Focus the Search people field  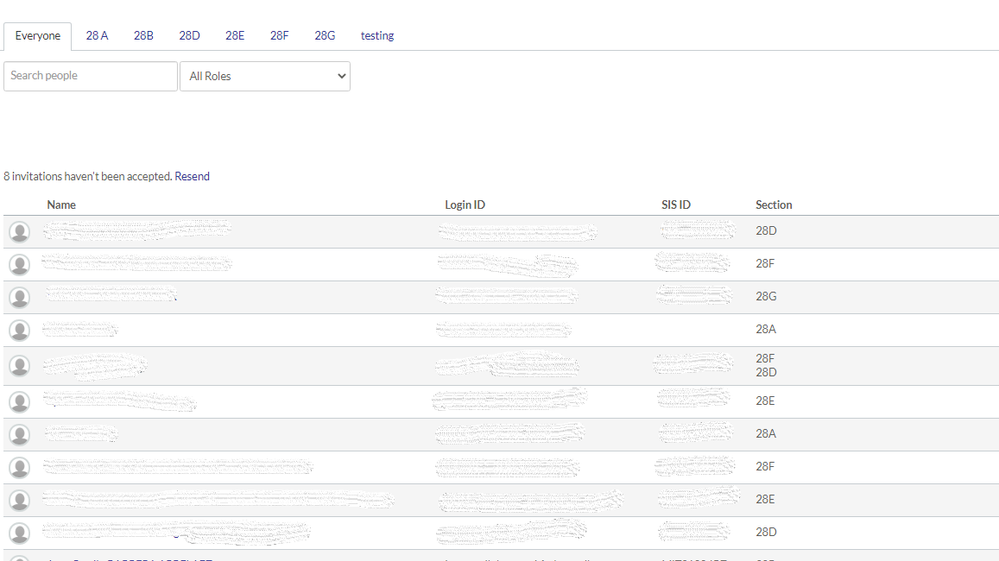[x=90, y=76]
